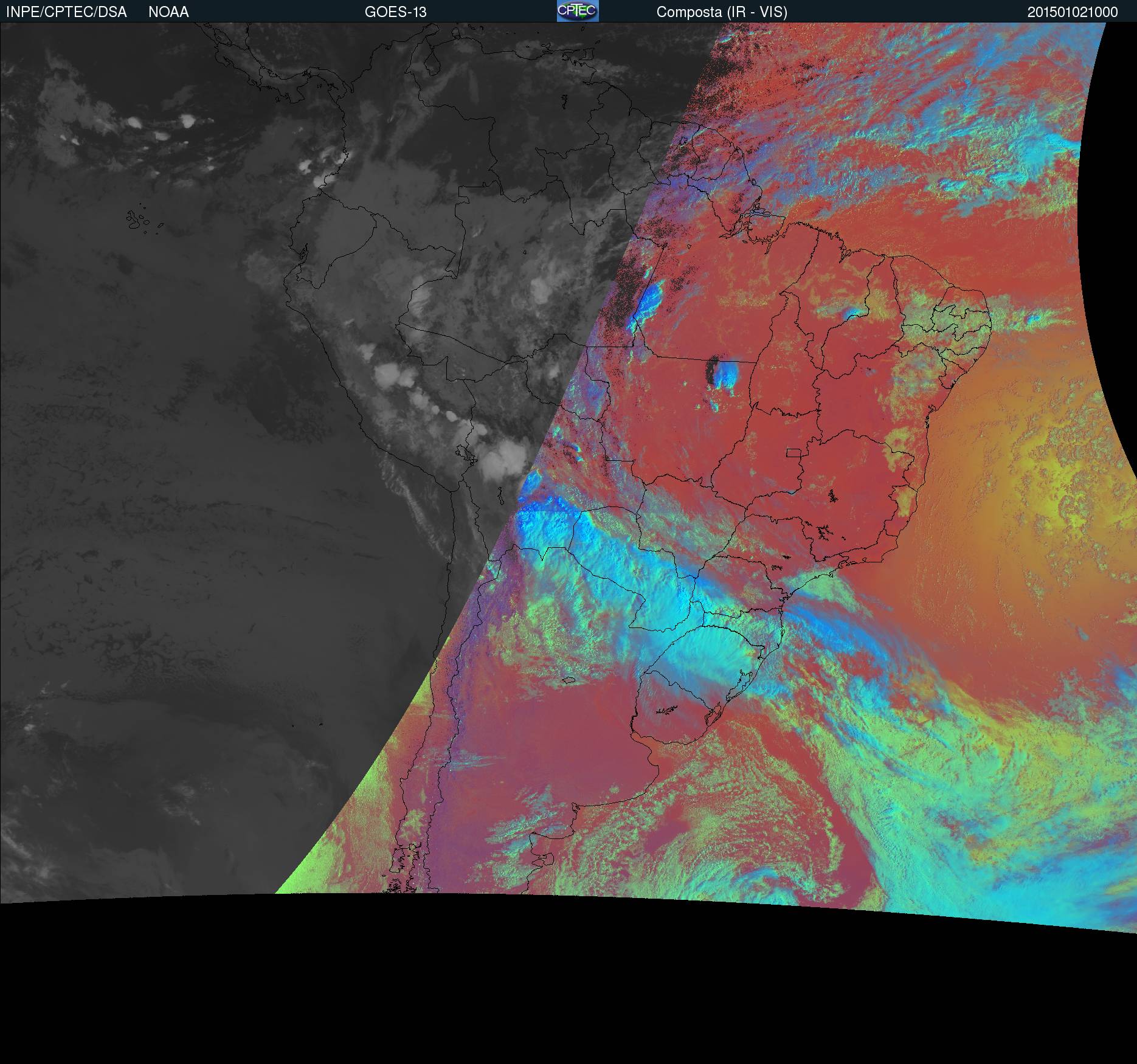The width and height of the screenshot is (1137, 1064).
Task: Select the INPE/CPTEC/DSA header text
Action: [66, 12]
